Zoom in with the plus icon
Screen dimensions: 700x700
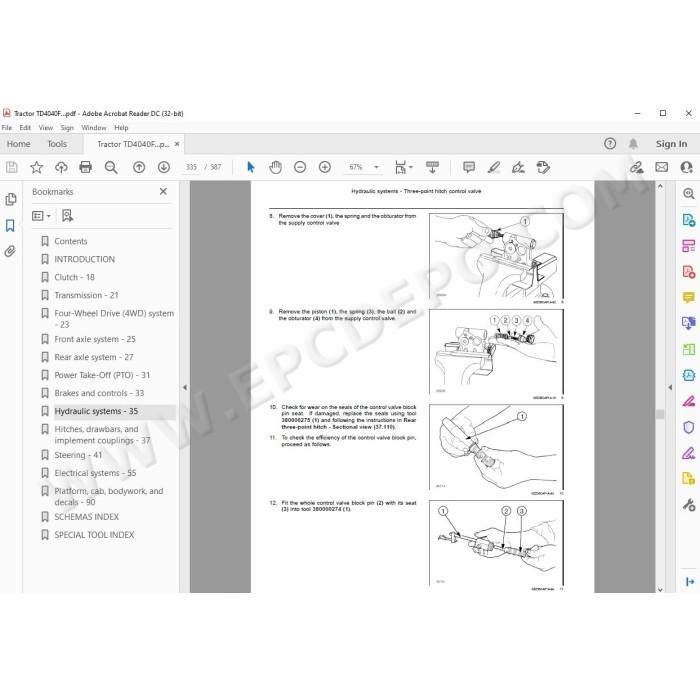pyautogui.click(x=325, y=167)
